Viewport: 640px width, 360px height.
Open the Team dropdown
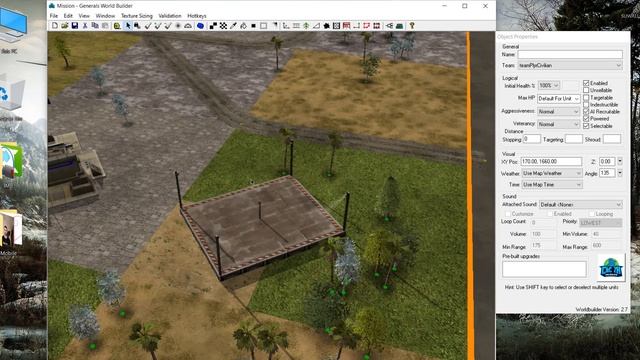pyautogui.click(x=570, y=65)
